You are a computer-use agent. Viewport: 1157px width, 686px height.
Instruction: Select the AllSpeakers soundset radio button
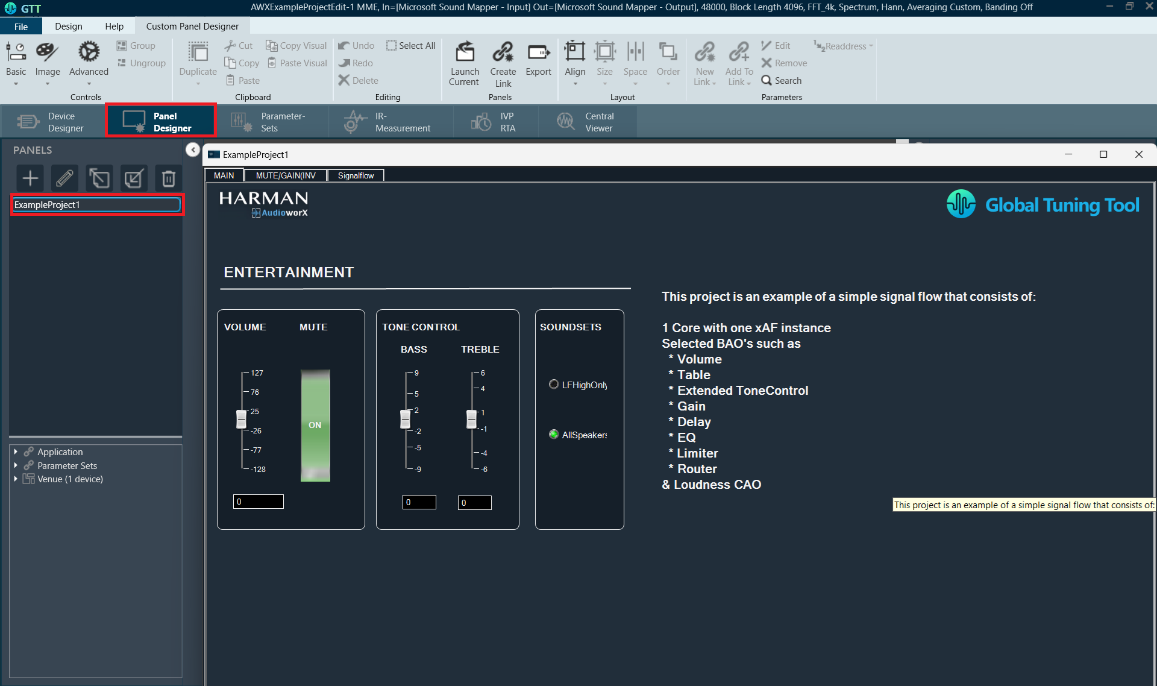pos(553,434)
